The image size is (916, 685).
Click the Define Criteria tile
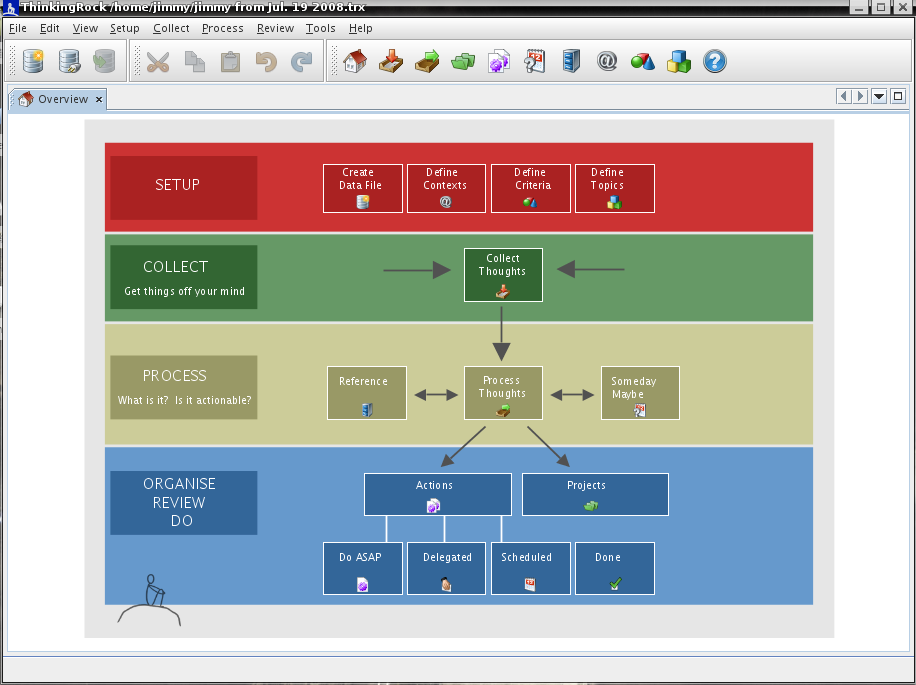(x=530, y=188)
